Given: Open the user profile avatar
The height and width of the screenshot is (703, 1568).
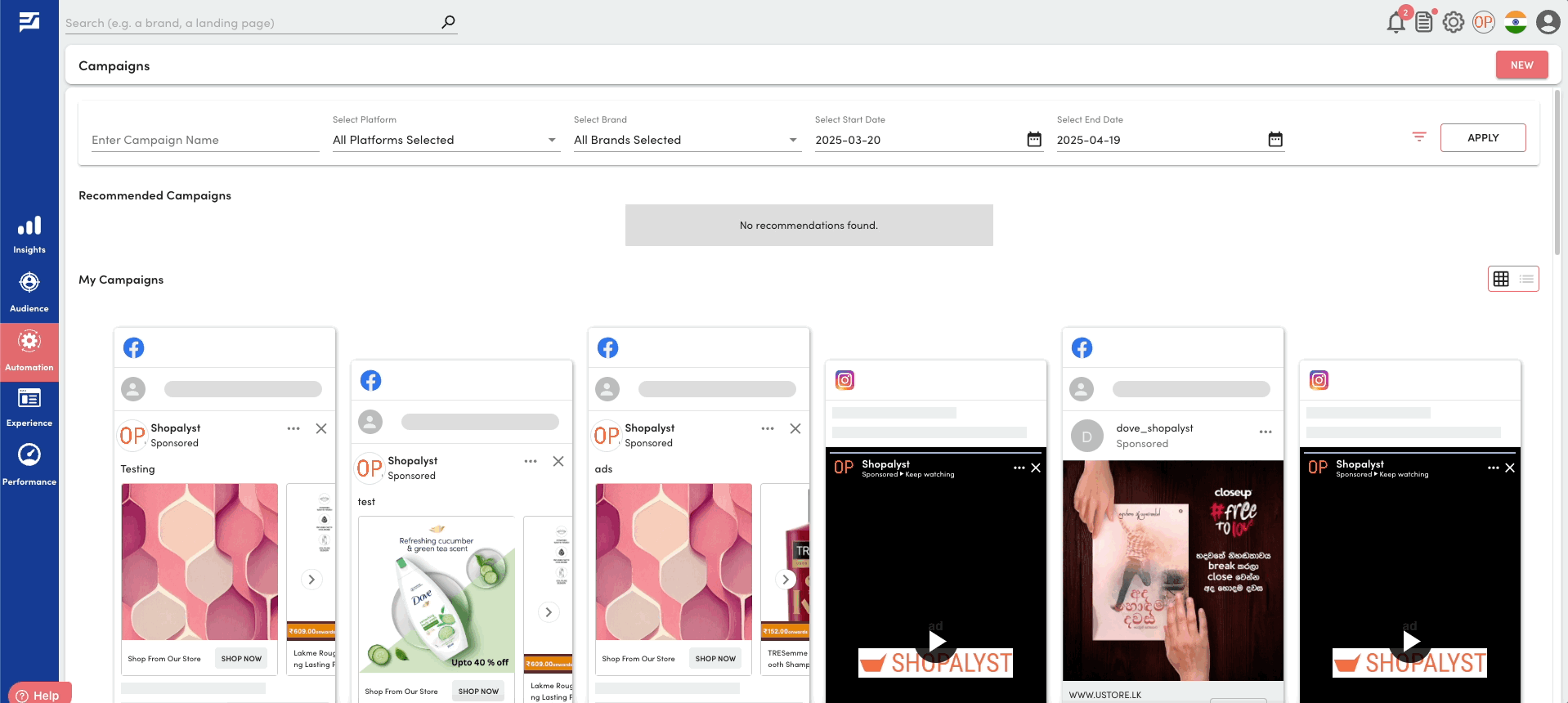Looking at the screenshot, I should pos(1548,22).
